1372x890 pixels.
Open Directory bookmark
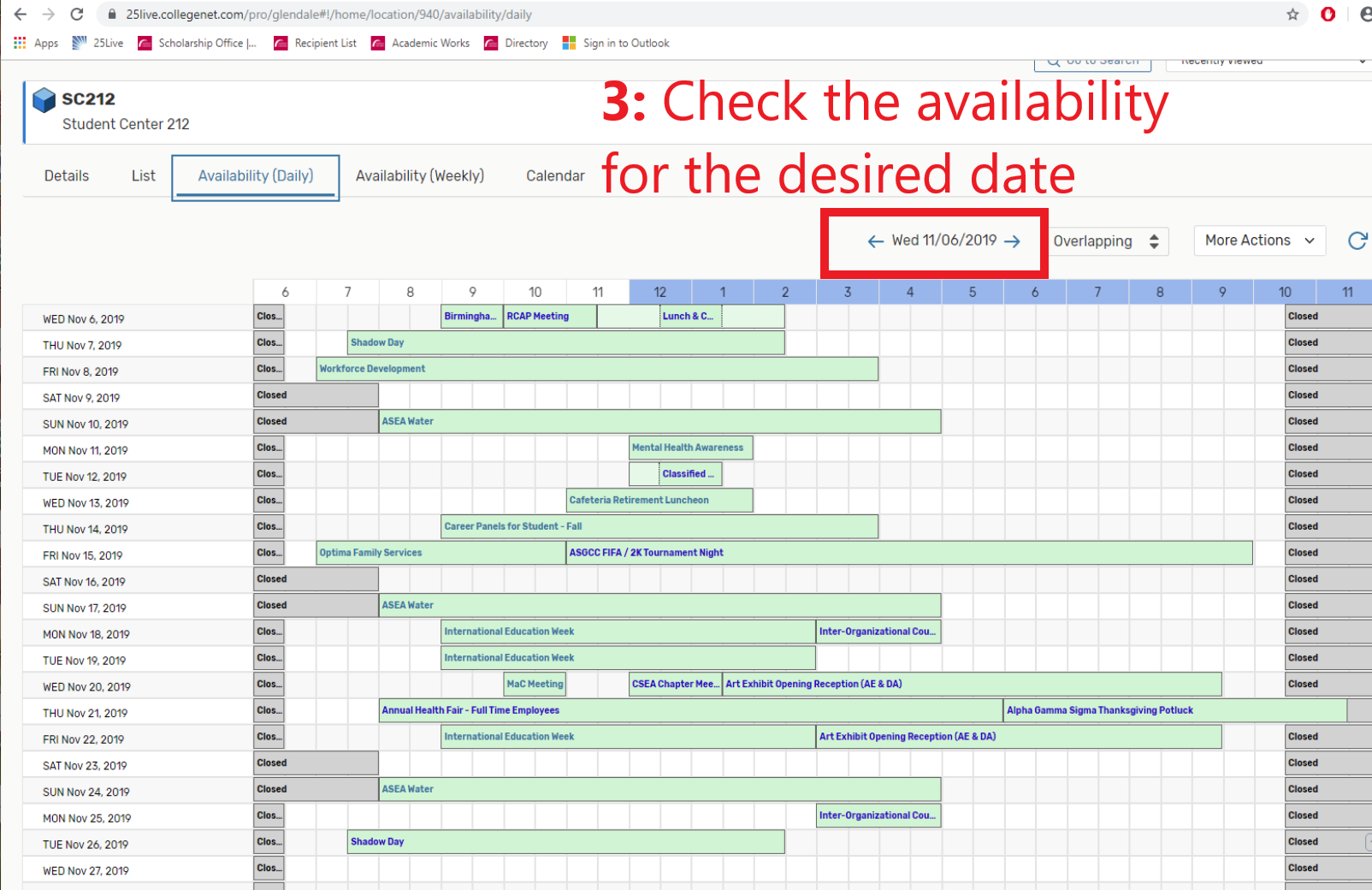[x=516, y=43]
